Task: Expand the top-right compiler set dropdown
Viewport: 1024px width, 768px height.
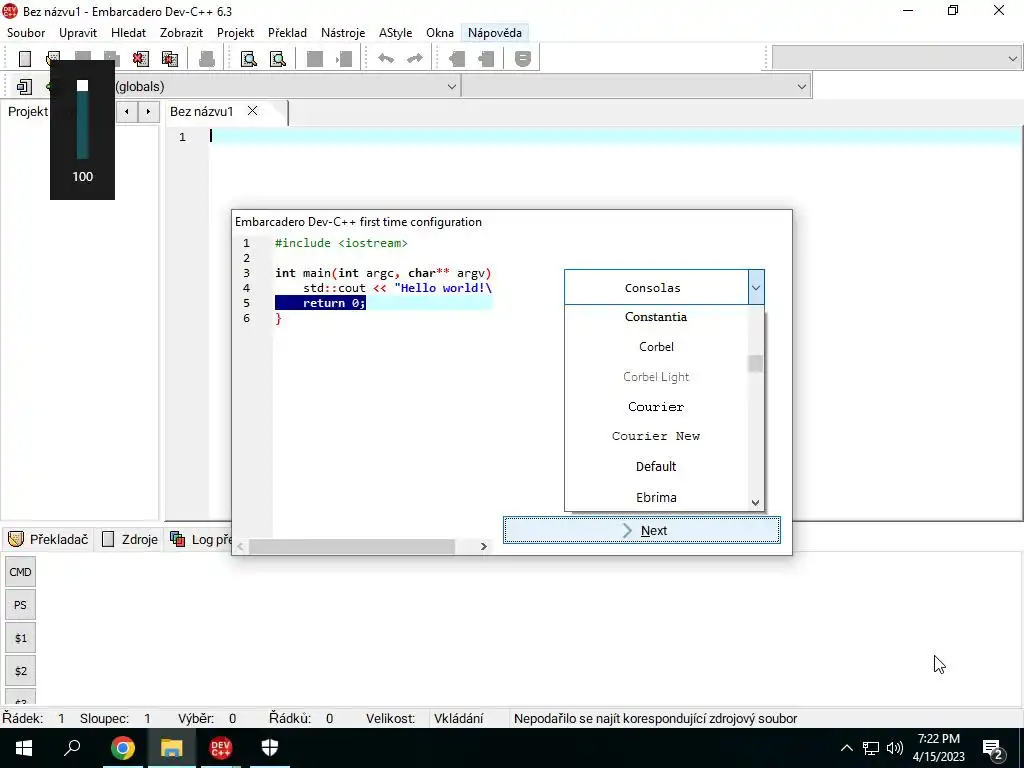Action: coord(1012,58)
